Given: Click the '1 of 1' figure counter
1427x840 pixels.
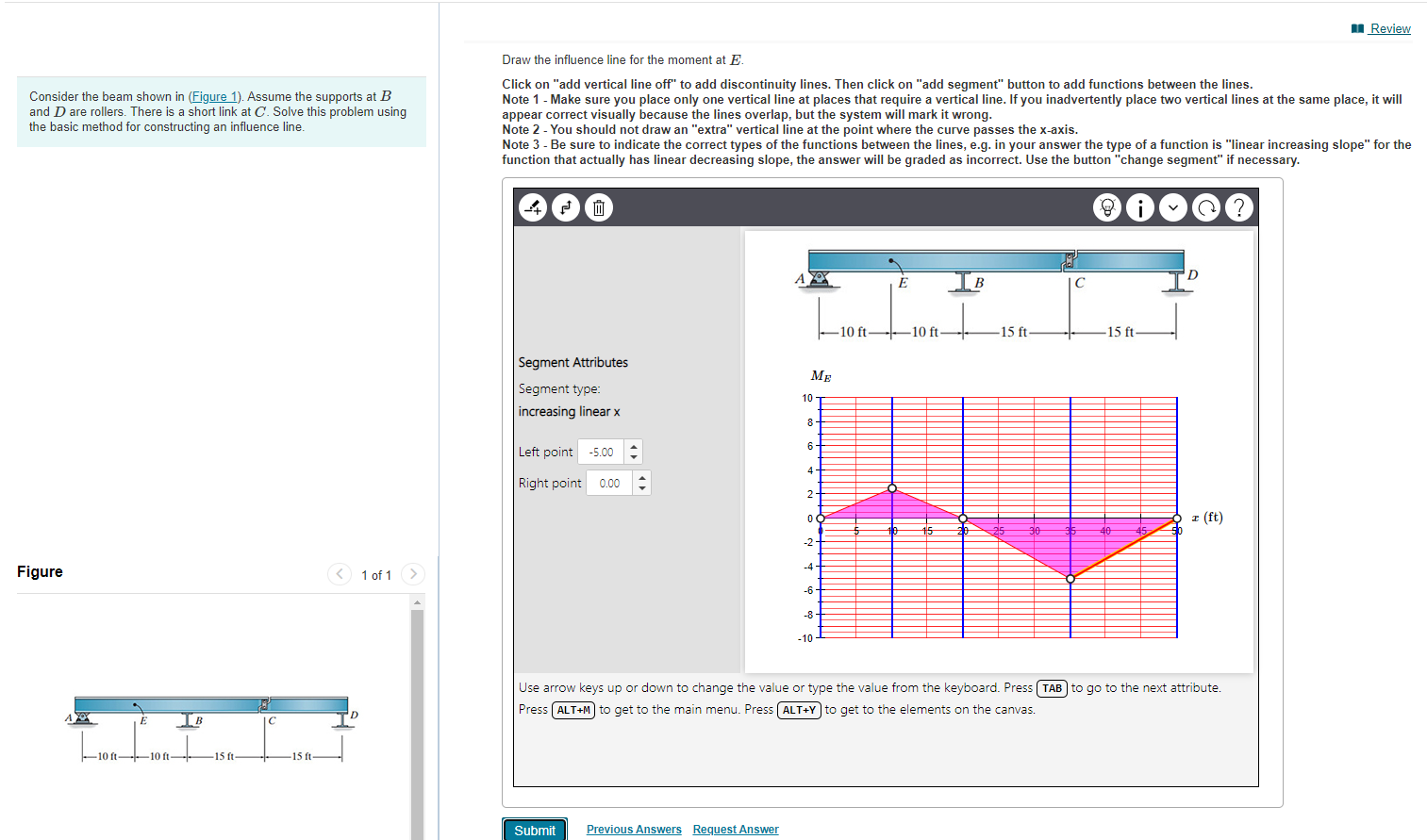Looking at the screenshot, I should click(376, 575).
